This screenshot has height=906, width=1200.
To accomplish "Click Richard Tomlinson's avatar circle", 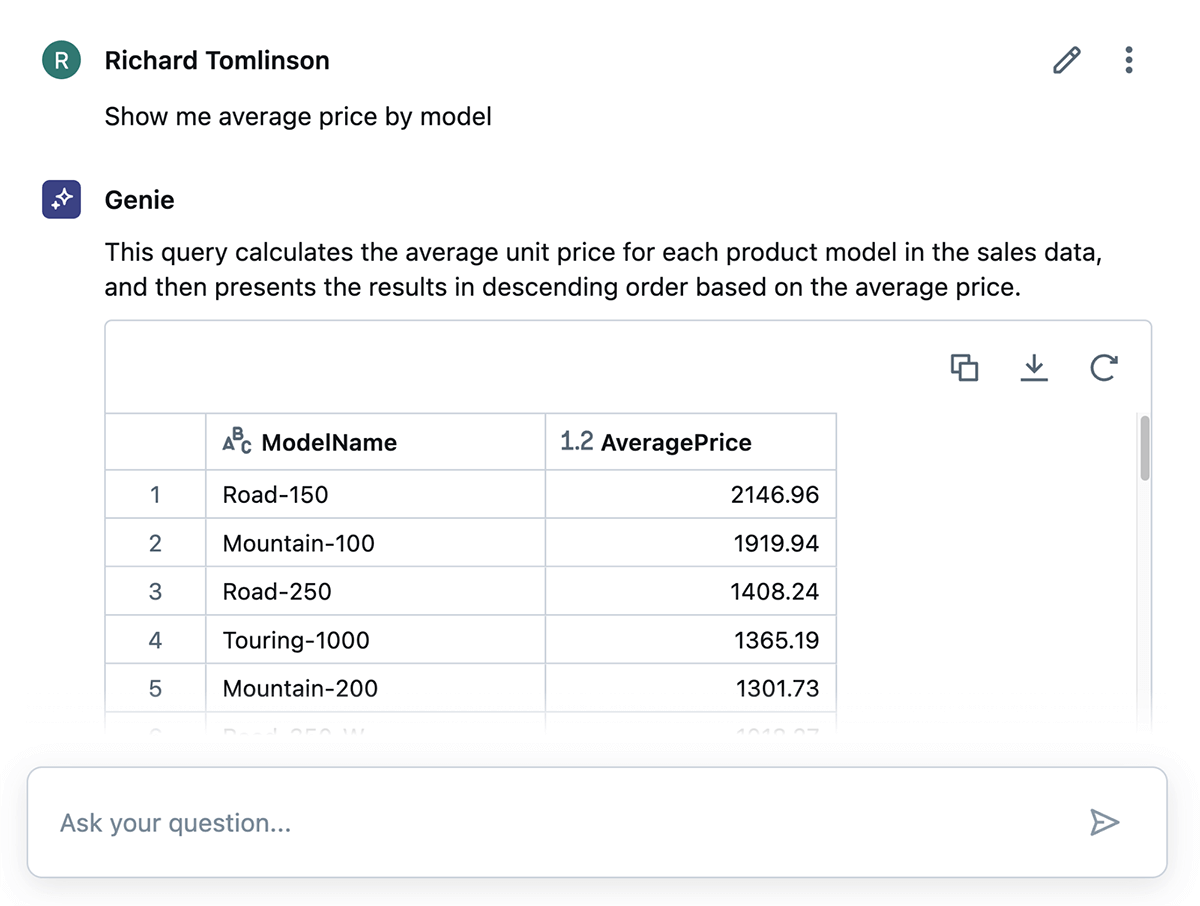I will coord(61,61).
